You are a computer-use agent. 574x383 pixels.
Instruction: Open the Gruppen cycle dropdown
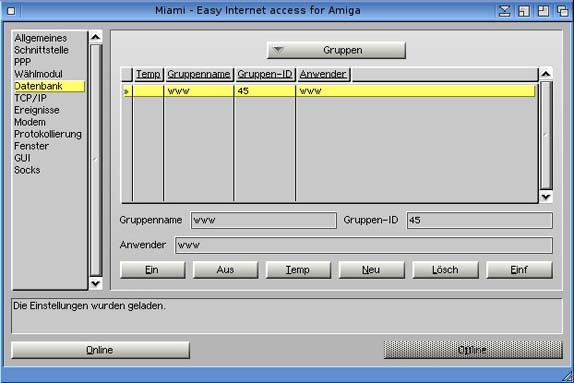(336, 50)
